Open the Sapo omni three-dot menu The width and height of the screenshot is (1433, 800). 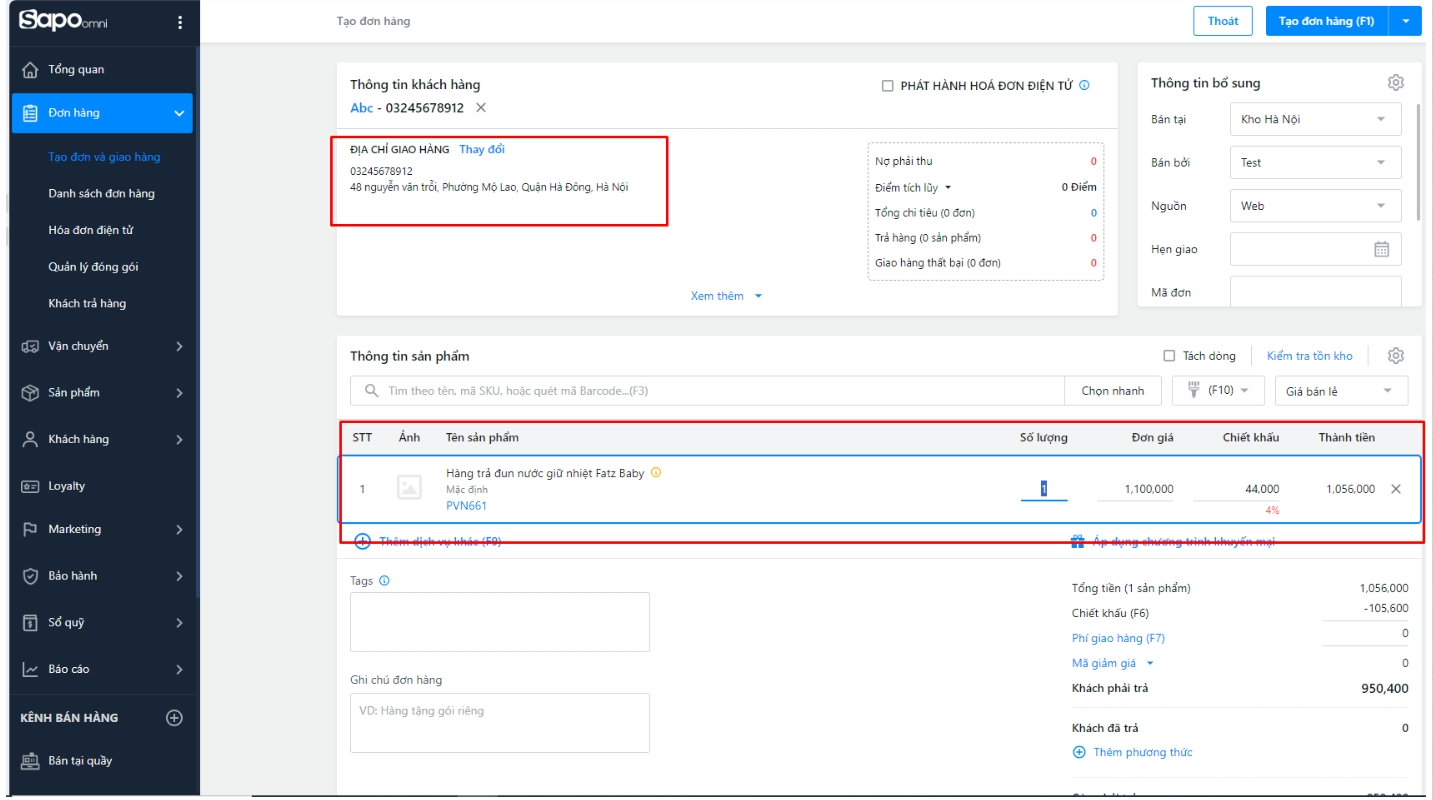[180, 22]
